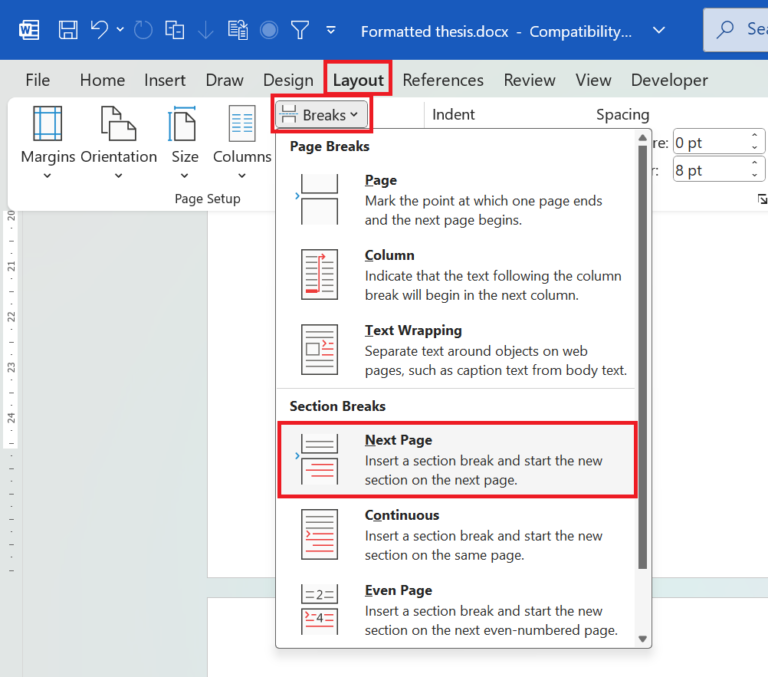Click the copy pages icon in quick access toolbar
Screen dimensions: 768x677
click(174, 30)
